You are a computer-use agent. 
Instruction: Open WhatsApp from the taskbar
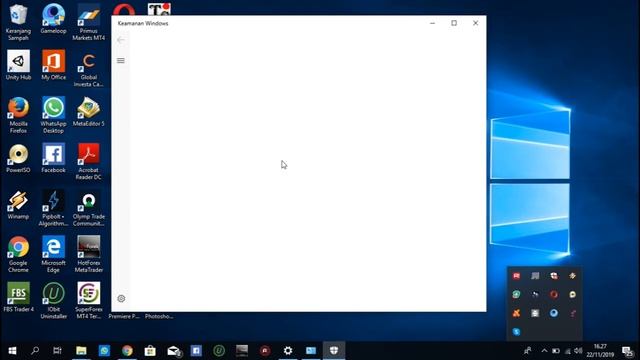[104, 351]
